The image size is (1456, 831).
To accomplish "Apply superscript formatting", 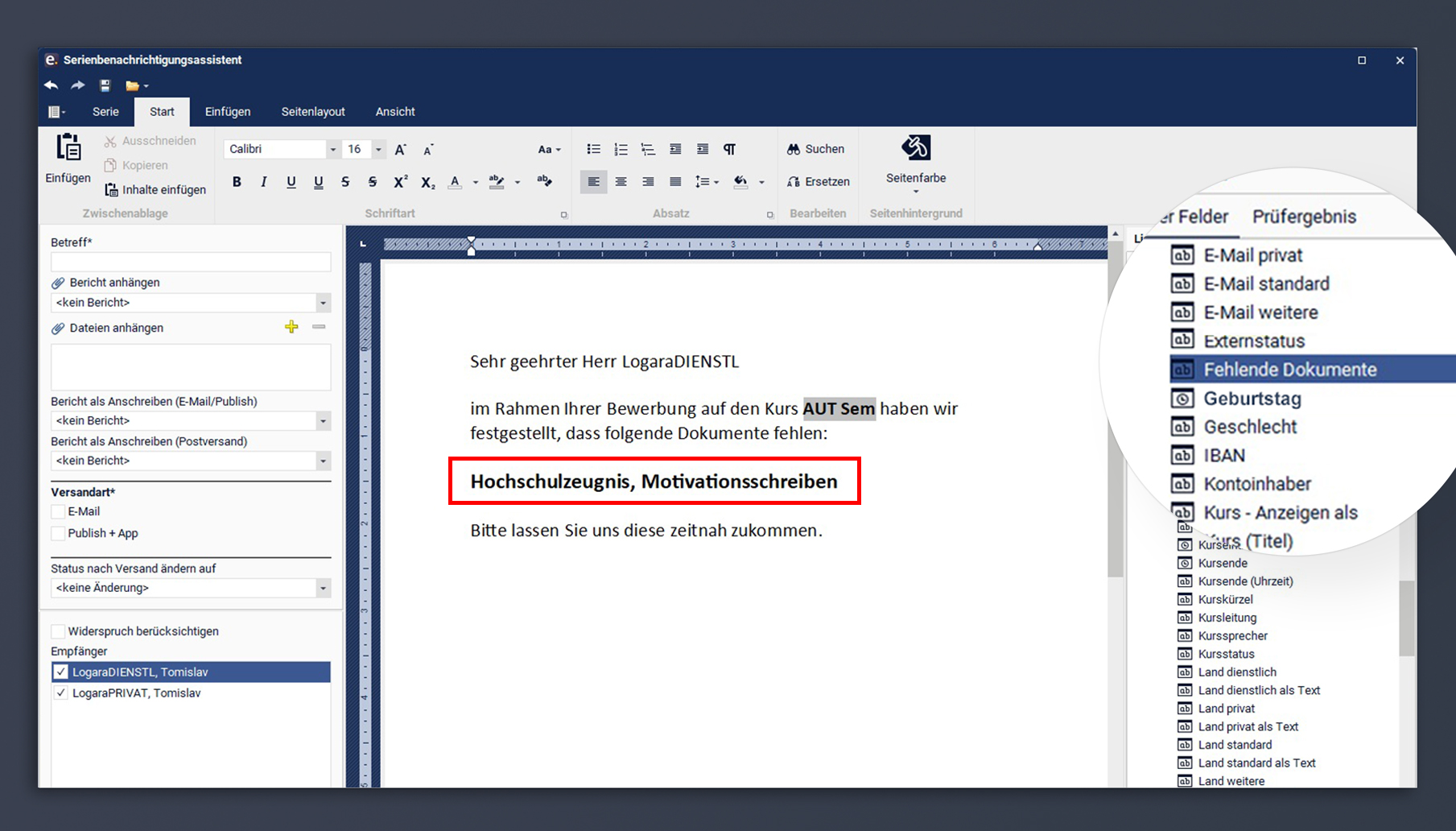I will point(400,182).
